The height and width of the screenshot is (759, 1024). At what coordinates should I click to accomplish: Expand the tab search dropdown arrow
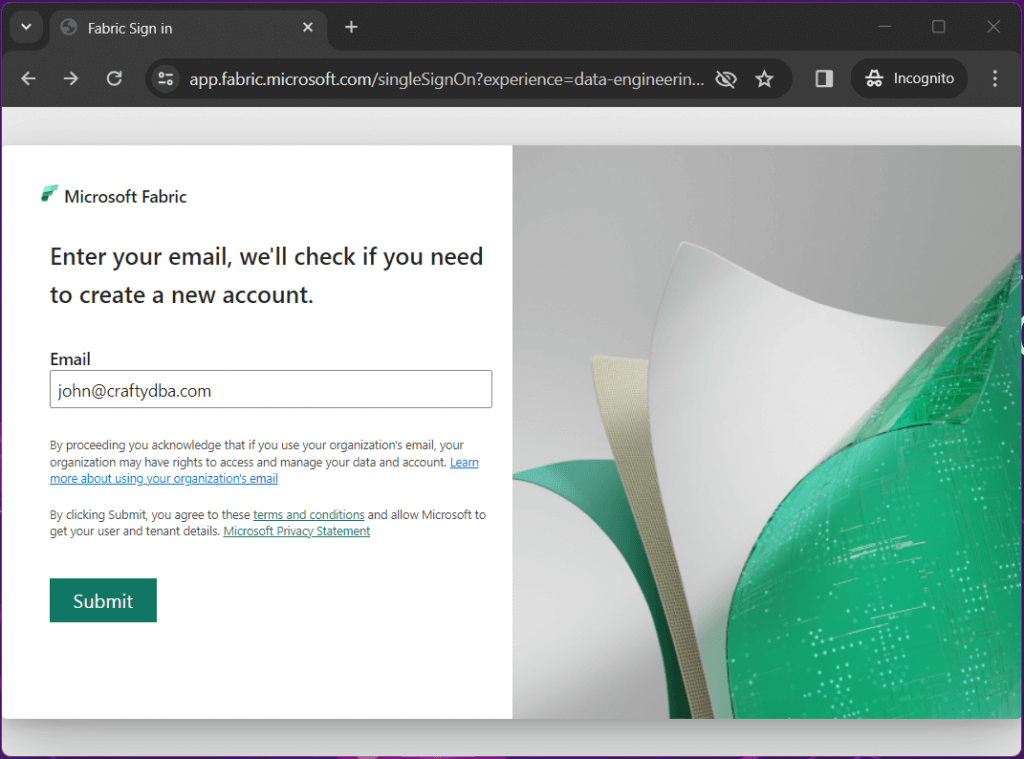point(26,27)
